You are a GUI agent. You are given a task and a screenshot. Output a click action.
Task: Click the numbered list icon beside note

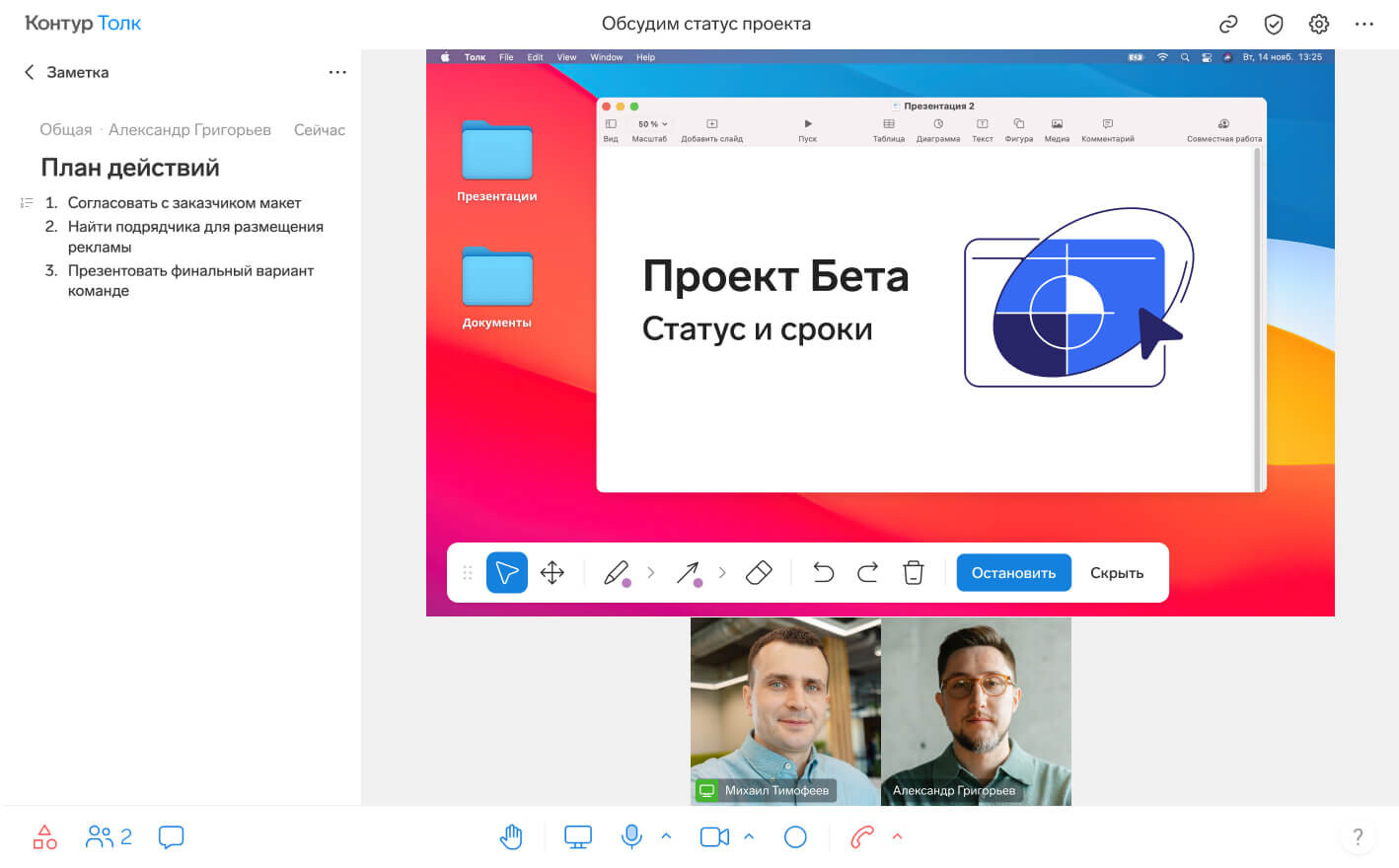click(x=27, y=203)
